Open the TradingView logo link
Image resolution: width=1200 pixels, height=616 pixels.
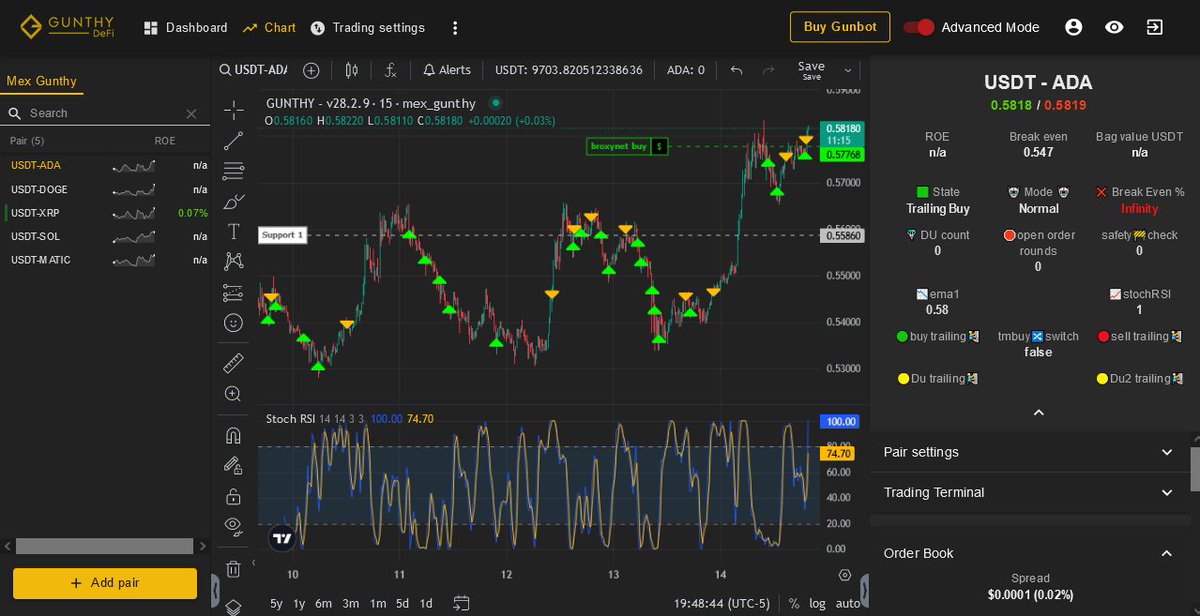coord(282,537)
